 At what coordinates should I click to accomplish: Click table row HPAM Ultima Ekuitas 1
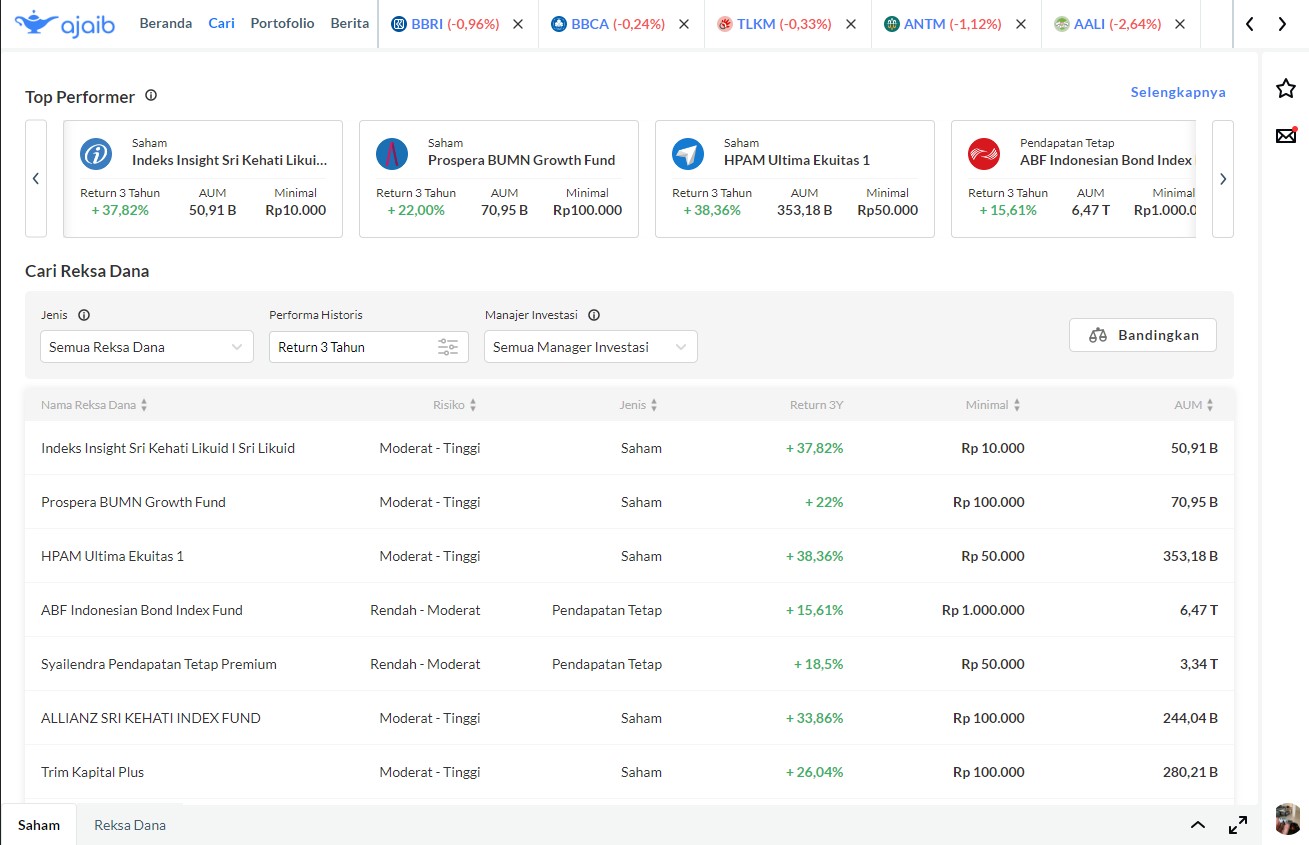tap(629, 556)
